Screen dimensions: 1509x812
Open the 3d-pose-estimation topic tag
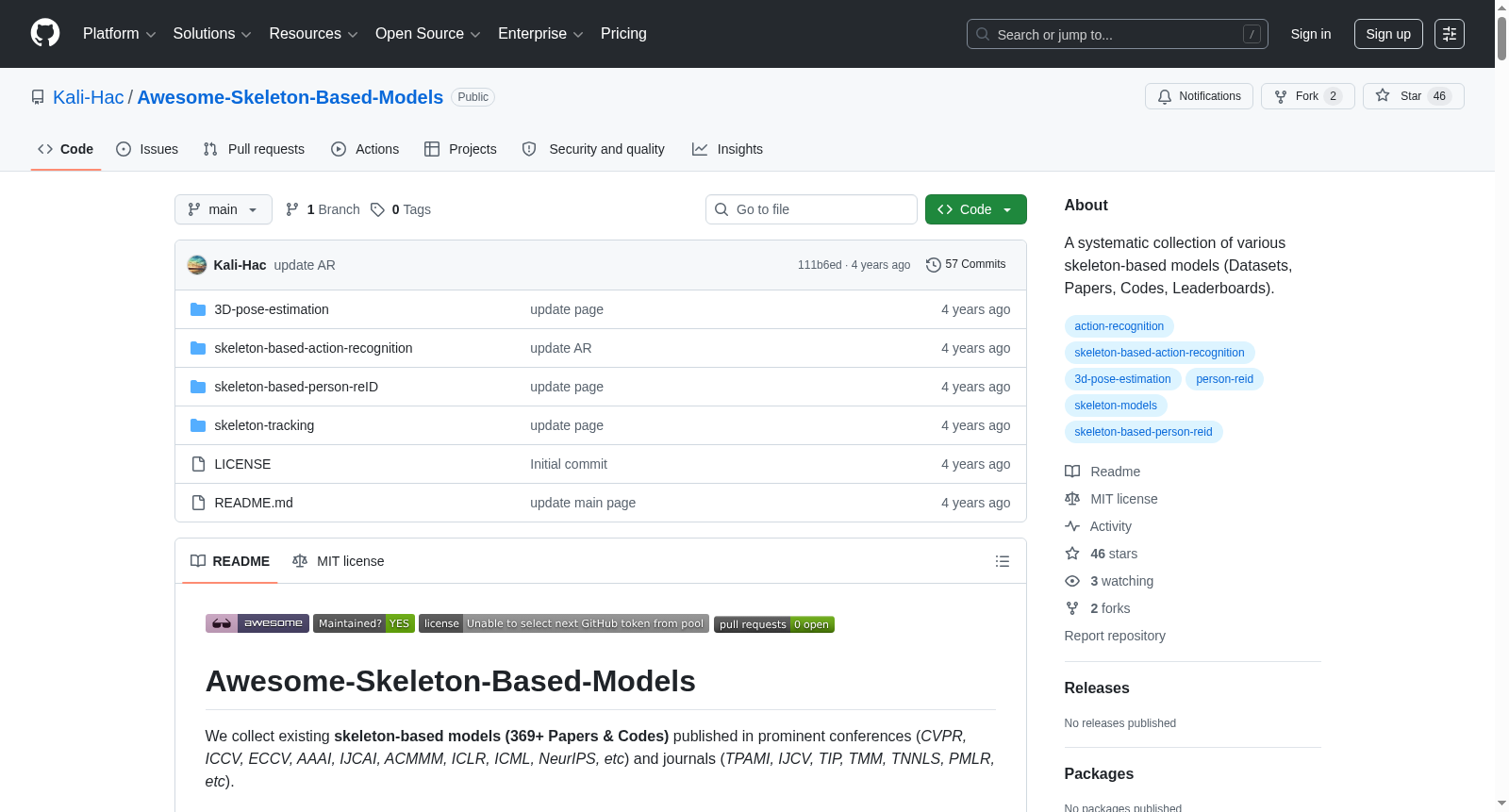[1122, 379]
